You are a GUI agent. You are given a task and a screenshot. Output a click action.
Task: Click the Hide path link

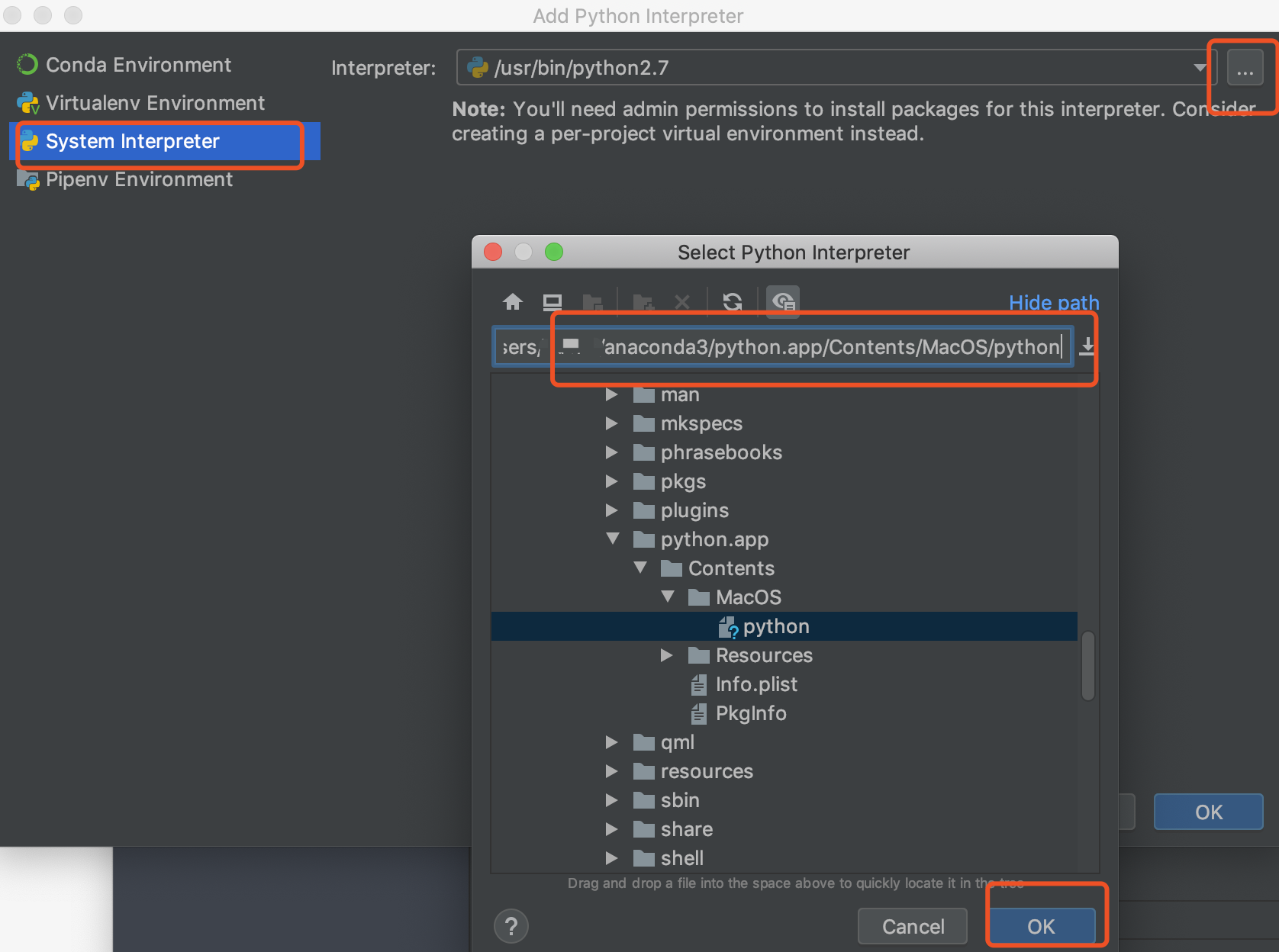click(1054, 303)
